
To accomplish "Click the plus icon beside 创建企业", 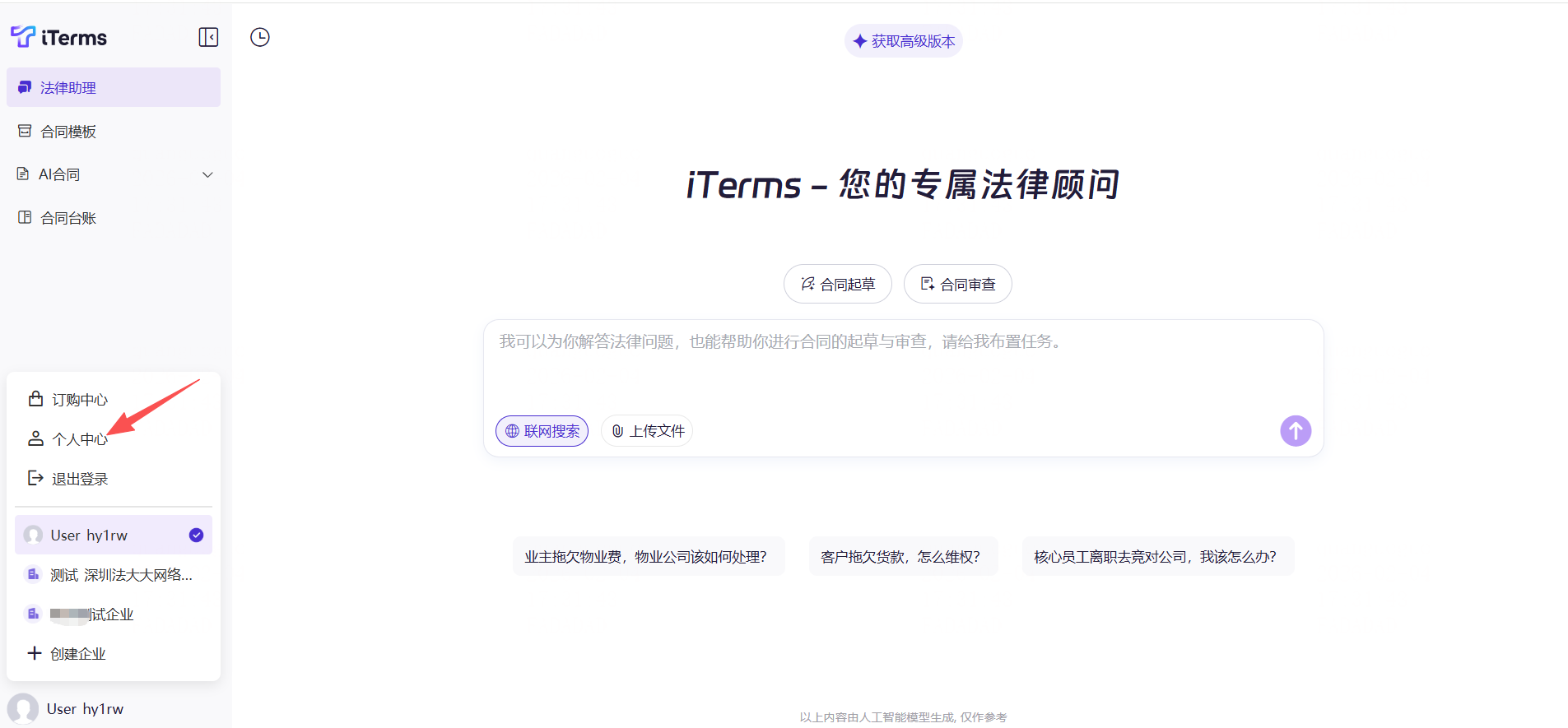I will (35, 653).
